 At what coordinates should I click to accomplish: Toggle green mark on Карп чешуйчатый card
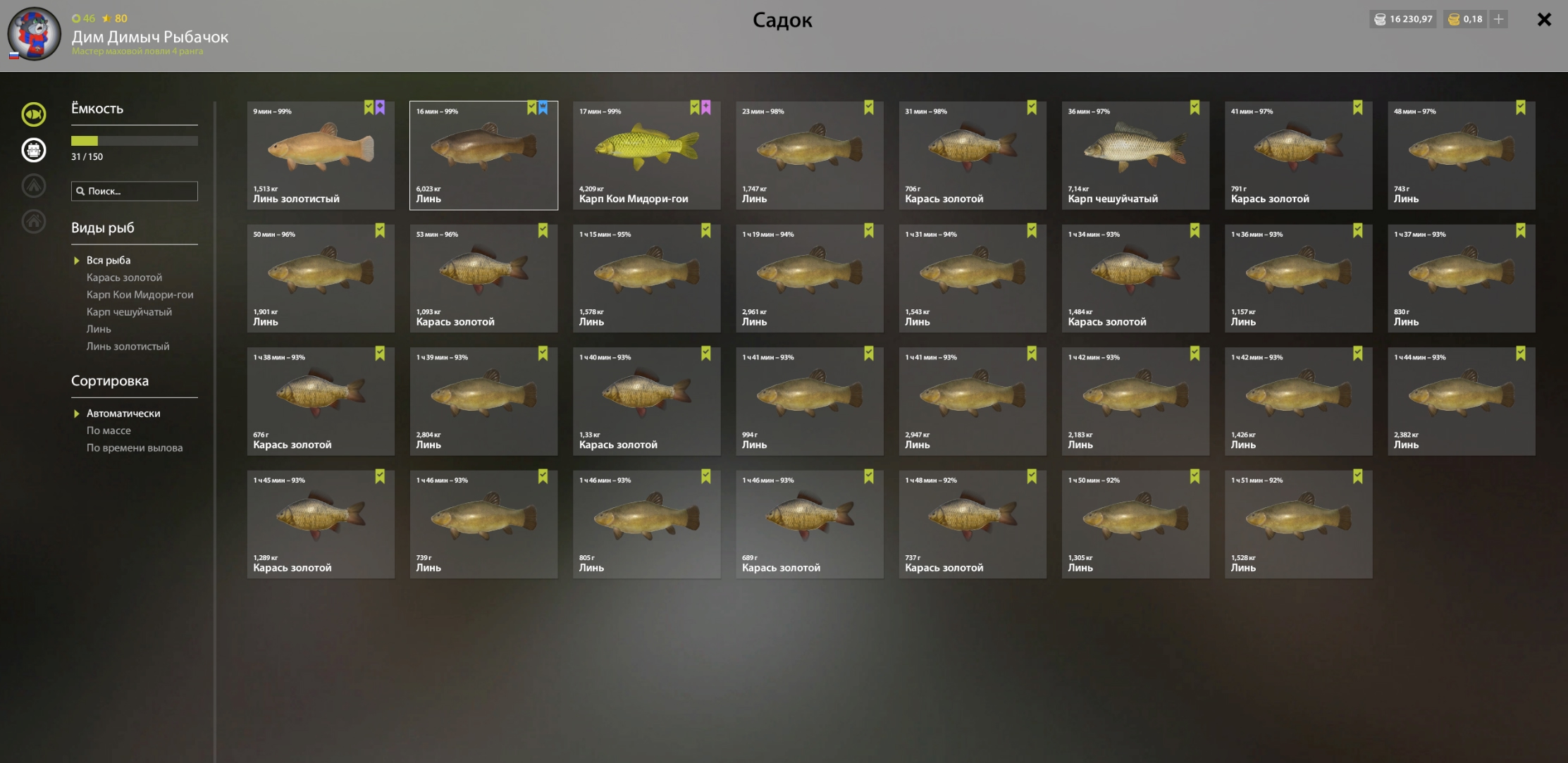tap(1195, 108)
